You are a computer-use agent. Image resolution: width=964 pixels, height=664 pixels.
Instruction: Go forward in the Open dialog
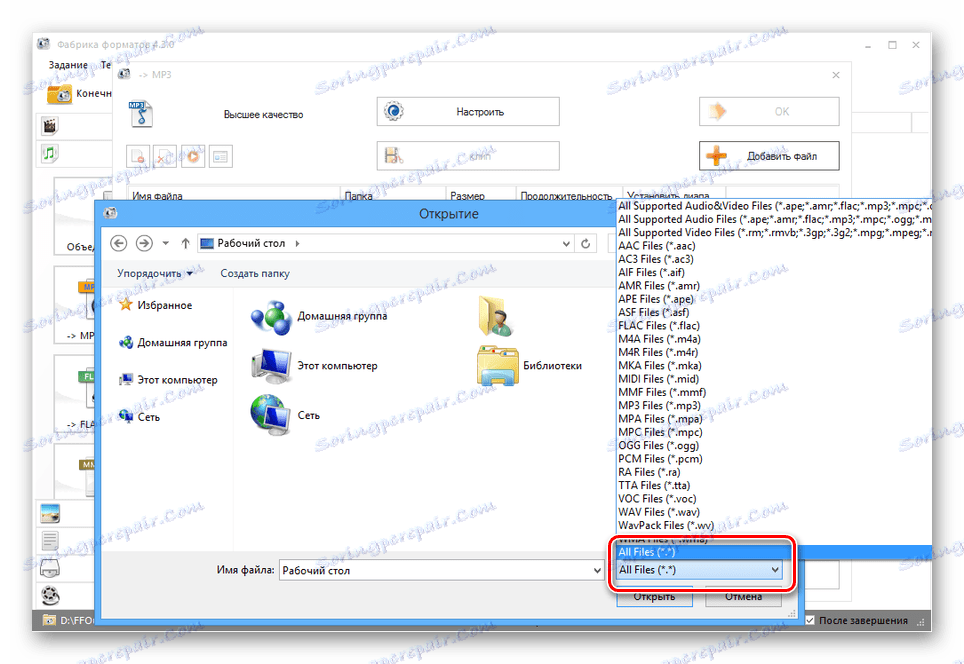pos(144,243)
